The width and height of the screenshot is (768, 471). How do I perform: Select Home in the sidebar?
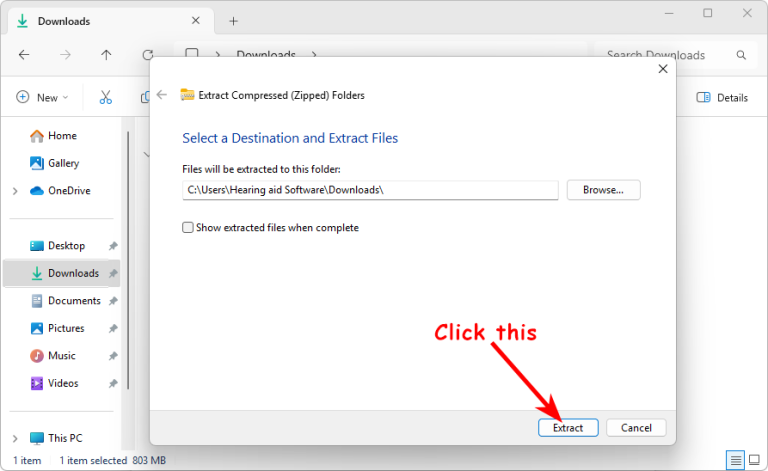pyautogui.click(x=61, y=136)
